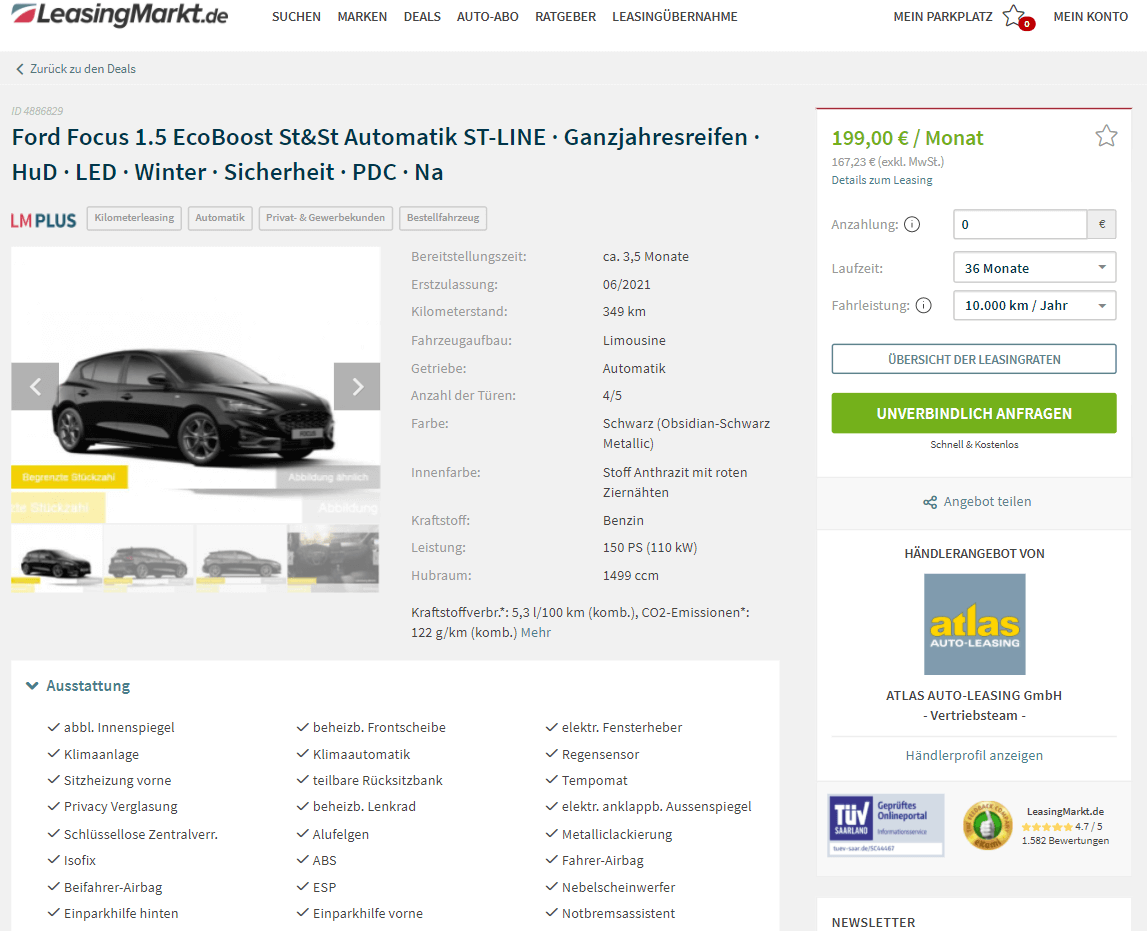
Task: Click the Bestellfahrzeug tag
Action: tap(443, 218)
